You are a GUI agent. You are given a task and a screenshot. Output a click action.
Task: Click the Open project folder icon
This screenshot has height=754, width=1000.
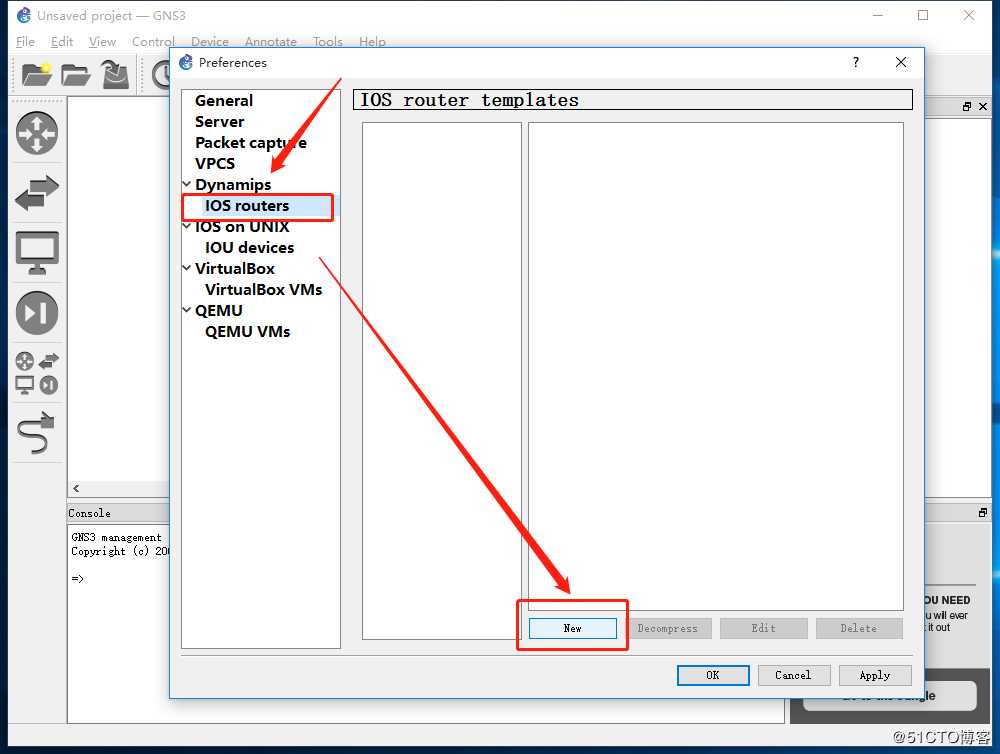(75, 75)
